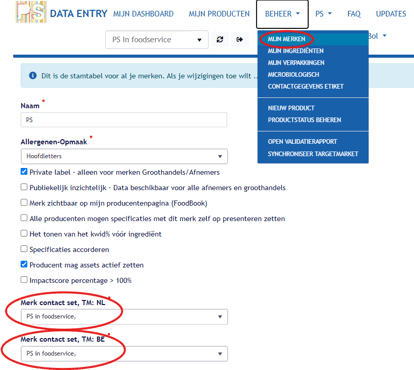Click the refresh arrows icon button
414x370 pixels.
[220, 40]
